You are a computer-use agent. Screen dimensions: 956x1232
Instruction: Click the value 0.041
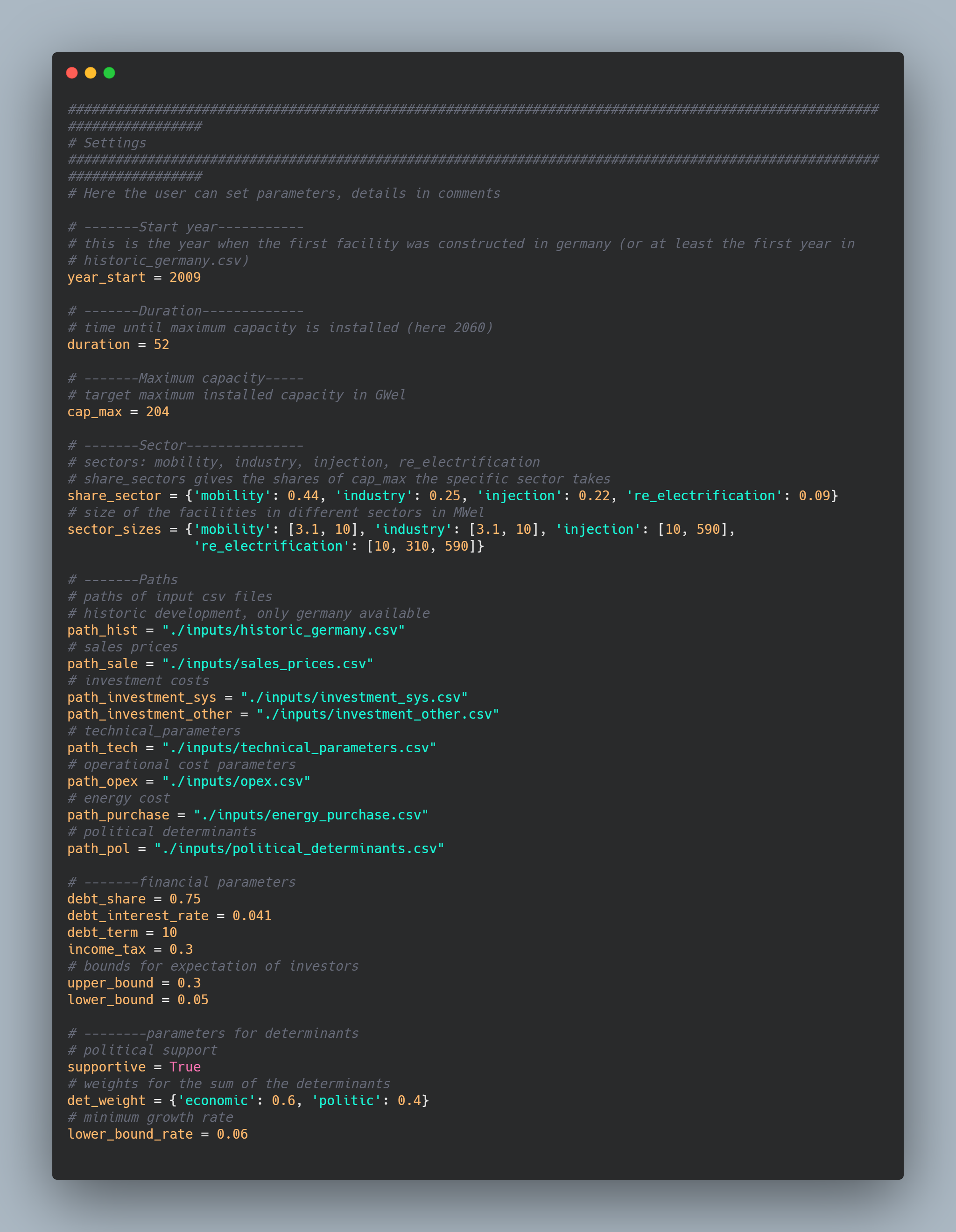[252, 916]
